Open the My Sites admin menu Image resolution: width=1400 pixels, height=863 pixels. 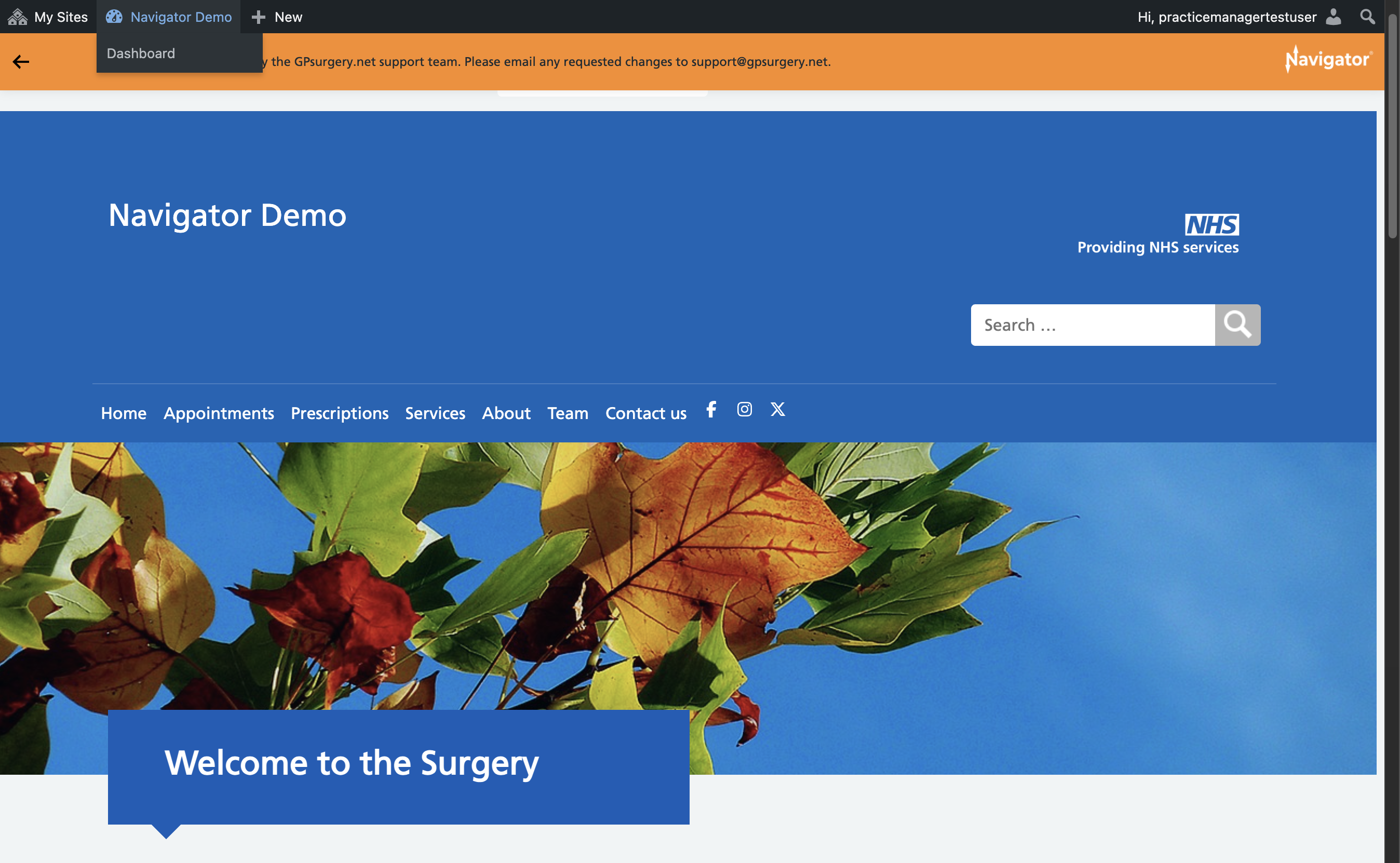(x=48, y=17)
